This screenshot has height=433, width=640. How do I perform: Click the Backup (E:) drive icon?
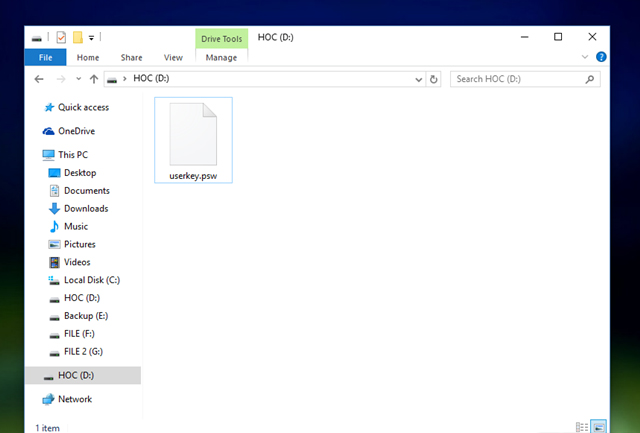[x=54, y=318]
